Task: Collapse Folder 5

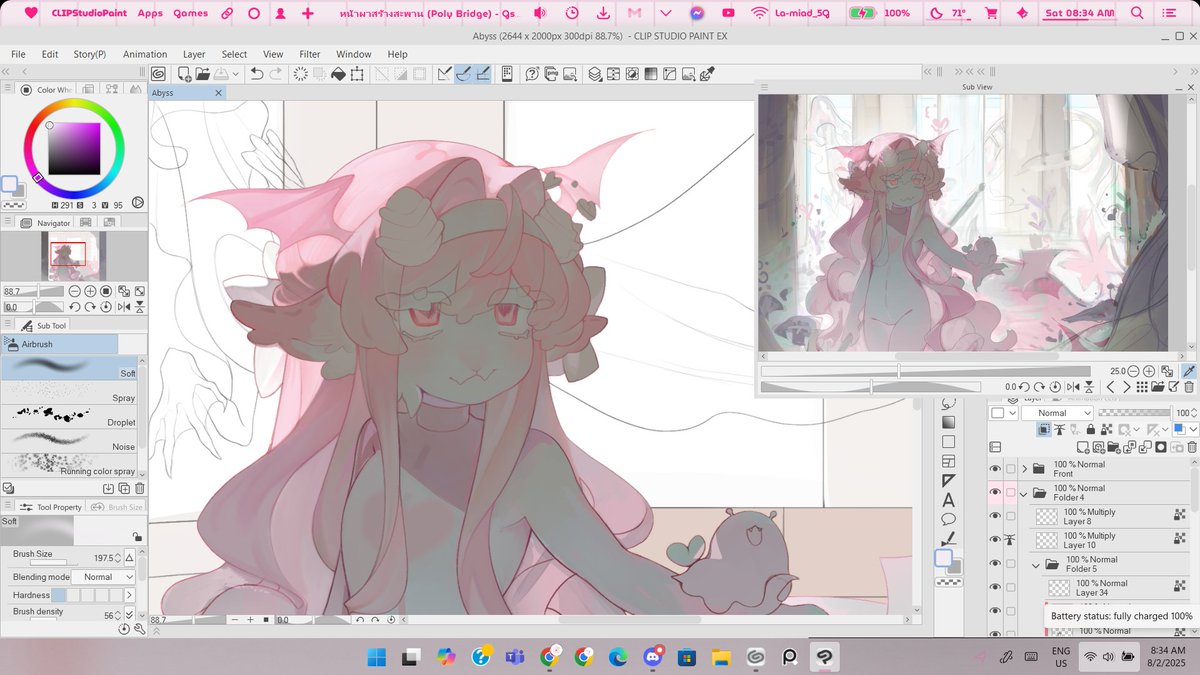Action: pyautogui.click(x=1037, y=564)
